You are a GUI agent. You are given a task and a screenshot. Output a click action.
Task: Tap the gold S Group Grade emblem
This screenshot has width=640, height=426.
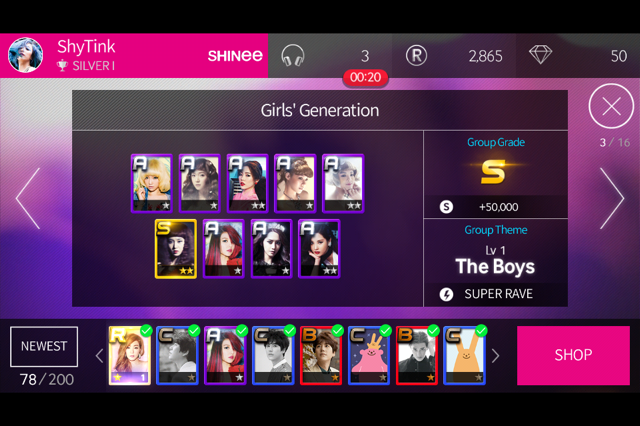click(x=493, y=171)
